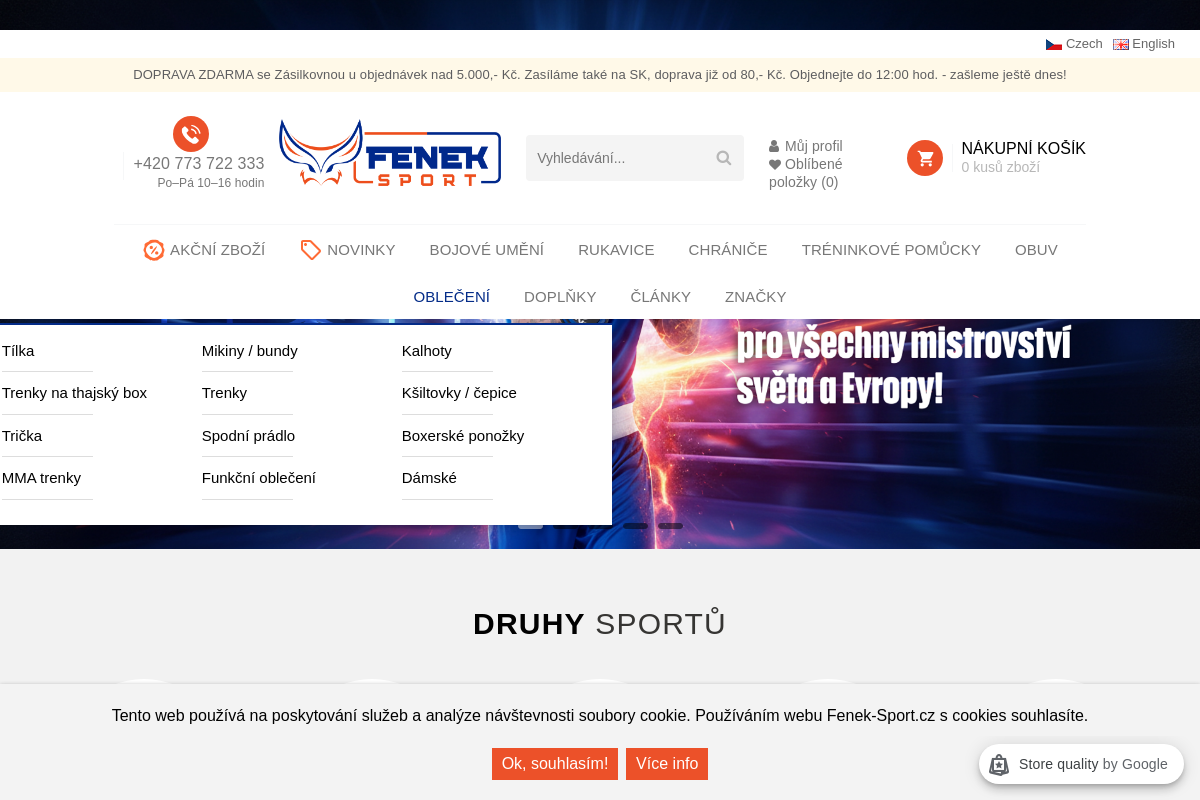1200x800 pixels.
Task: Open the DOPLŇKY dropdown menu
Action: tap(560, 297)
